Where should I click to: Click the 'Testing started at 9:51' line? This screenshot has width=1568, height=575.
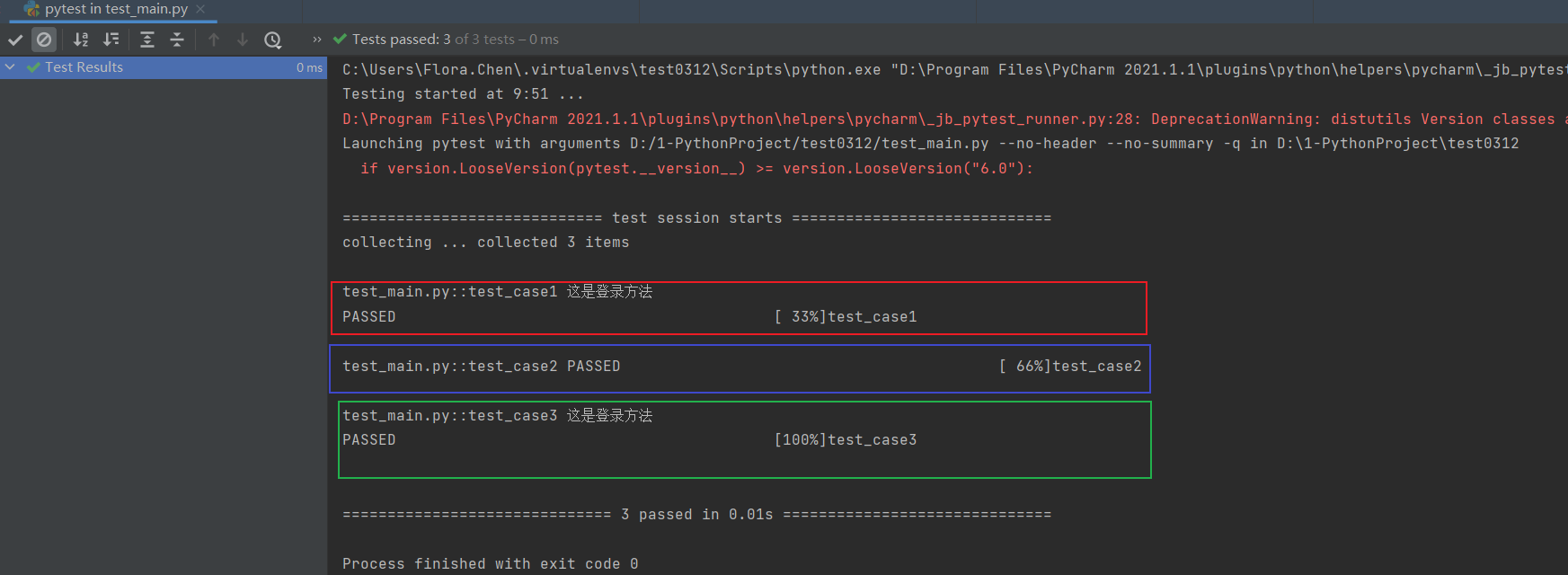click(463, 94)
